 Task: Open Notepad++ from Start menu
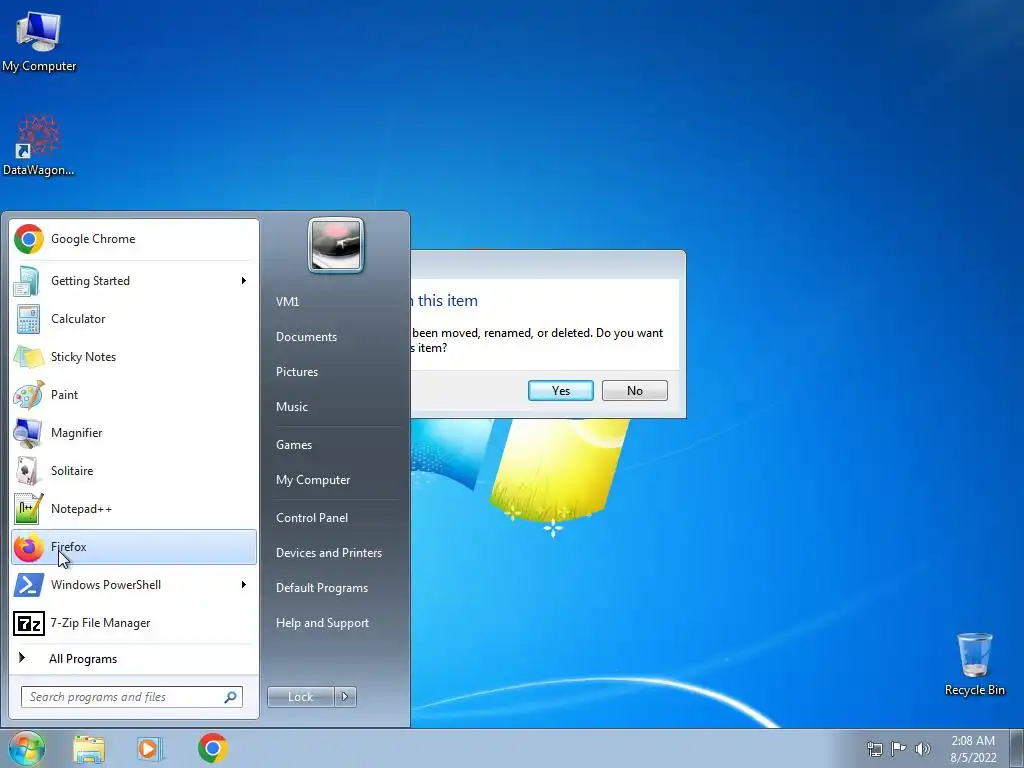(x=134, y=509)
